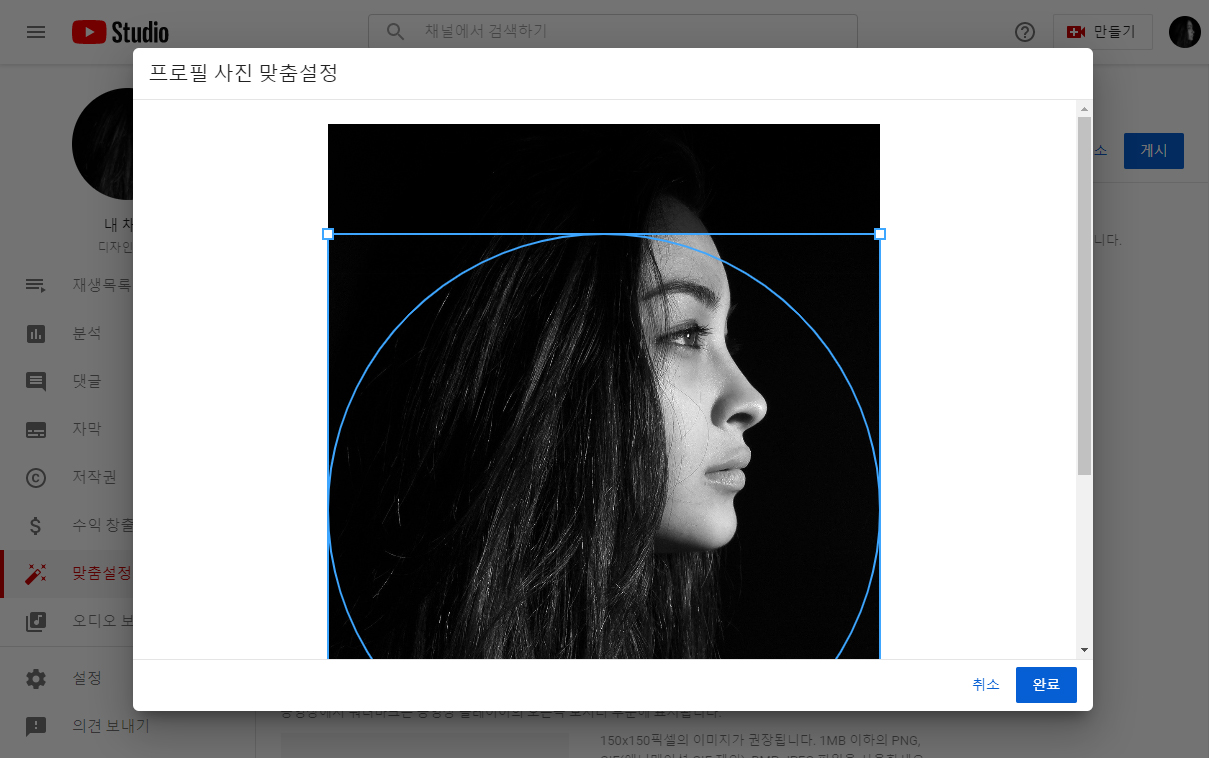Click the top-right crop handle
The width and height of the screenshot is (1209, 758).
880,234
